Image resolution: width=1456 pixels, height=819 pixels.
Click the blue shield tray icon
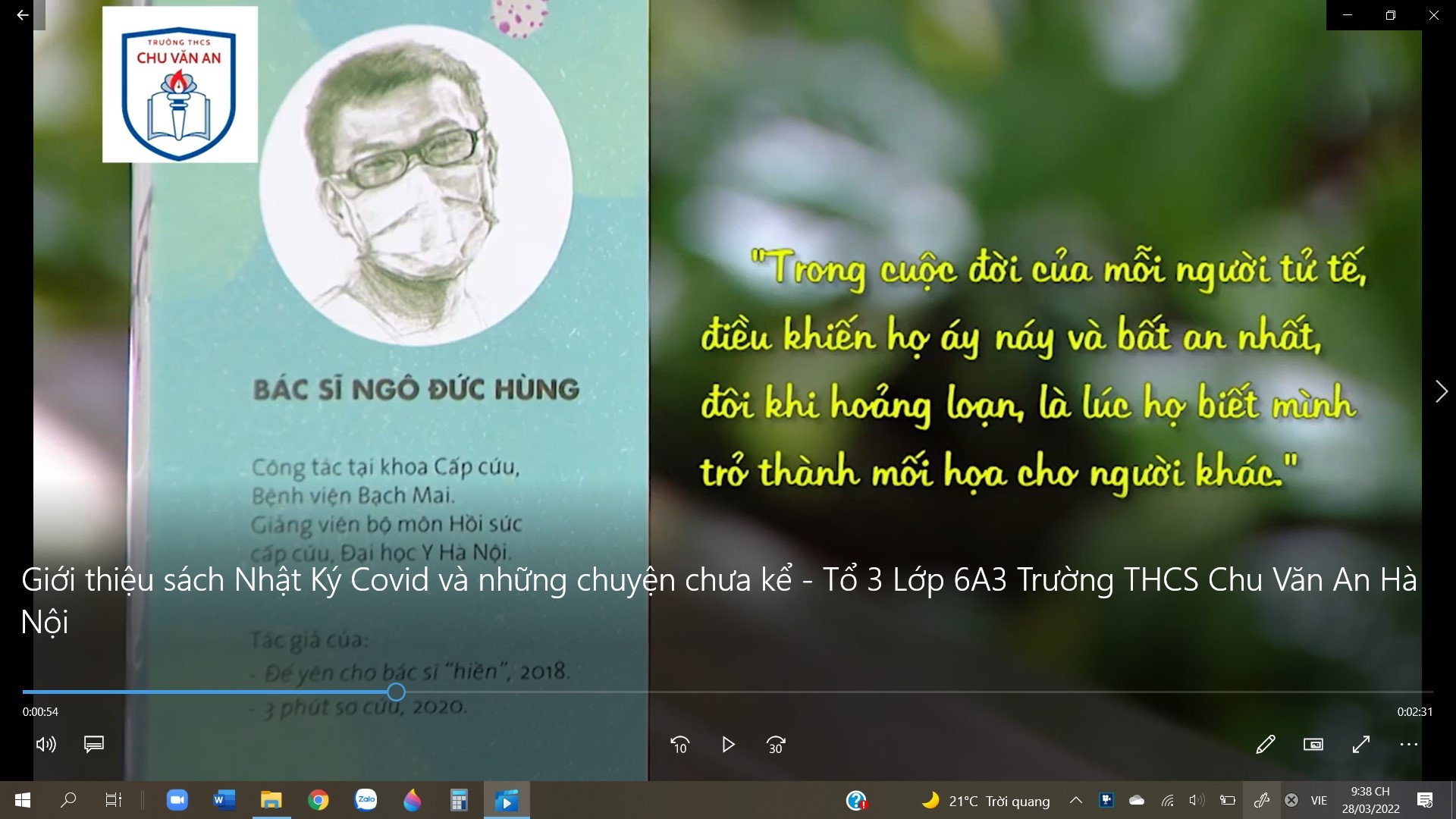click(1106, 800)
